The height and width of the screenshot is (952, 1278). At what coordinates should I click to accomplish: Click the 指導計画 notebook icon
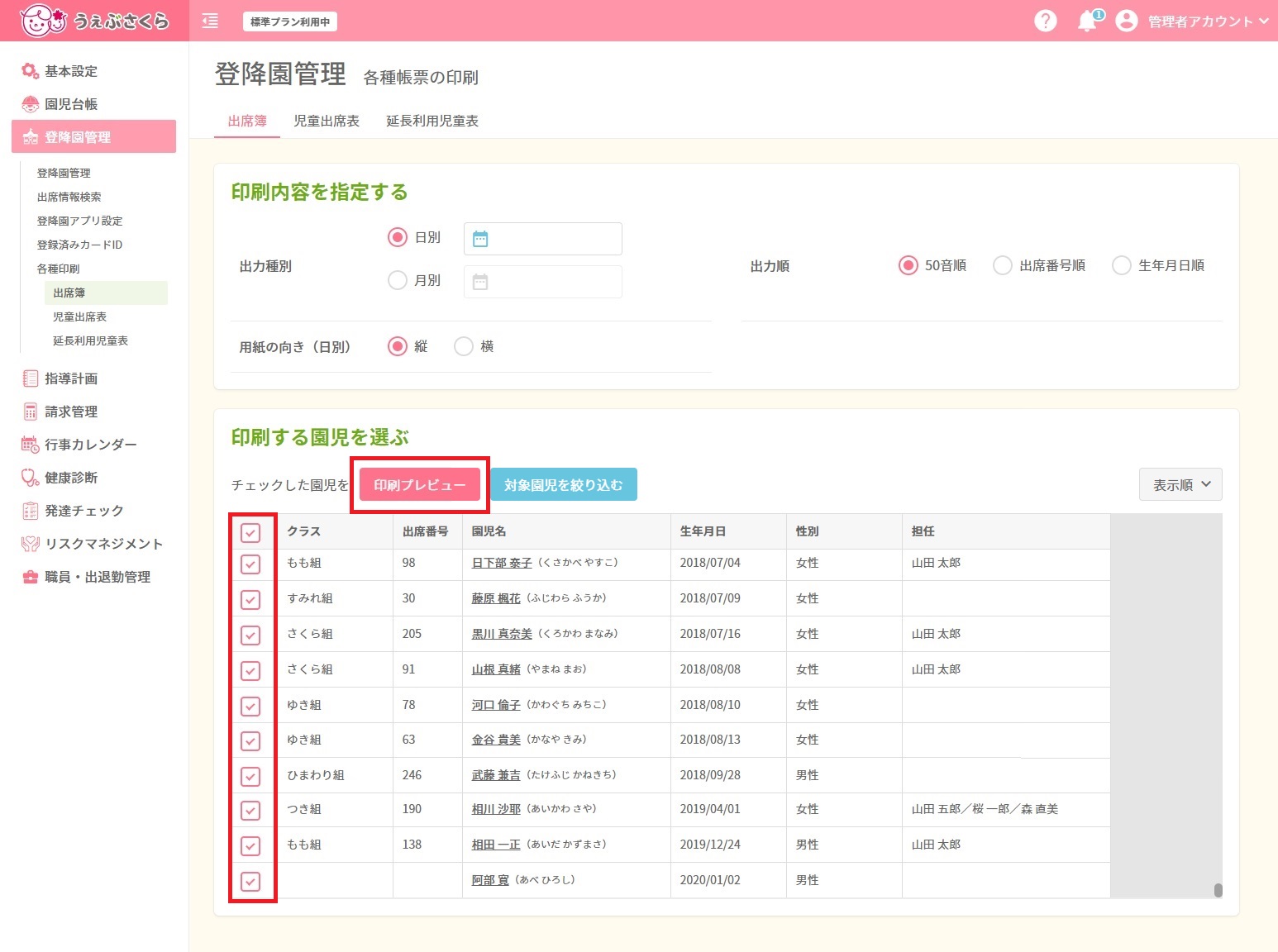point(30,378)
